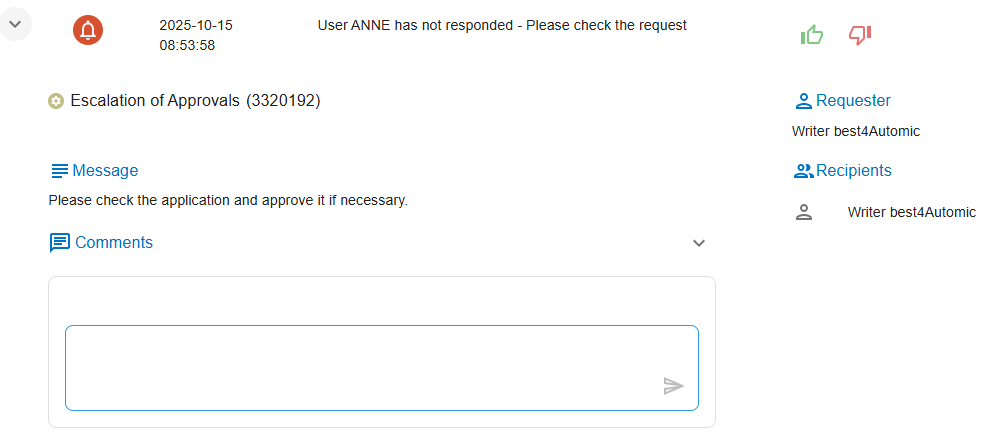Click the Message lines icon
The width and height of the screenshot is (994, 442).
[x=59, y=171]
